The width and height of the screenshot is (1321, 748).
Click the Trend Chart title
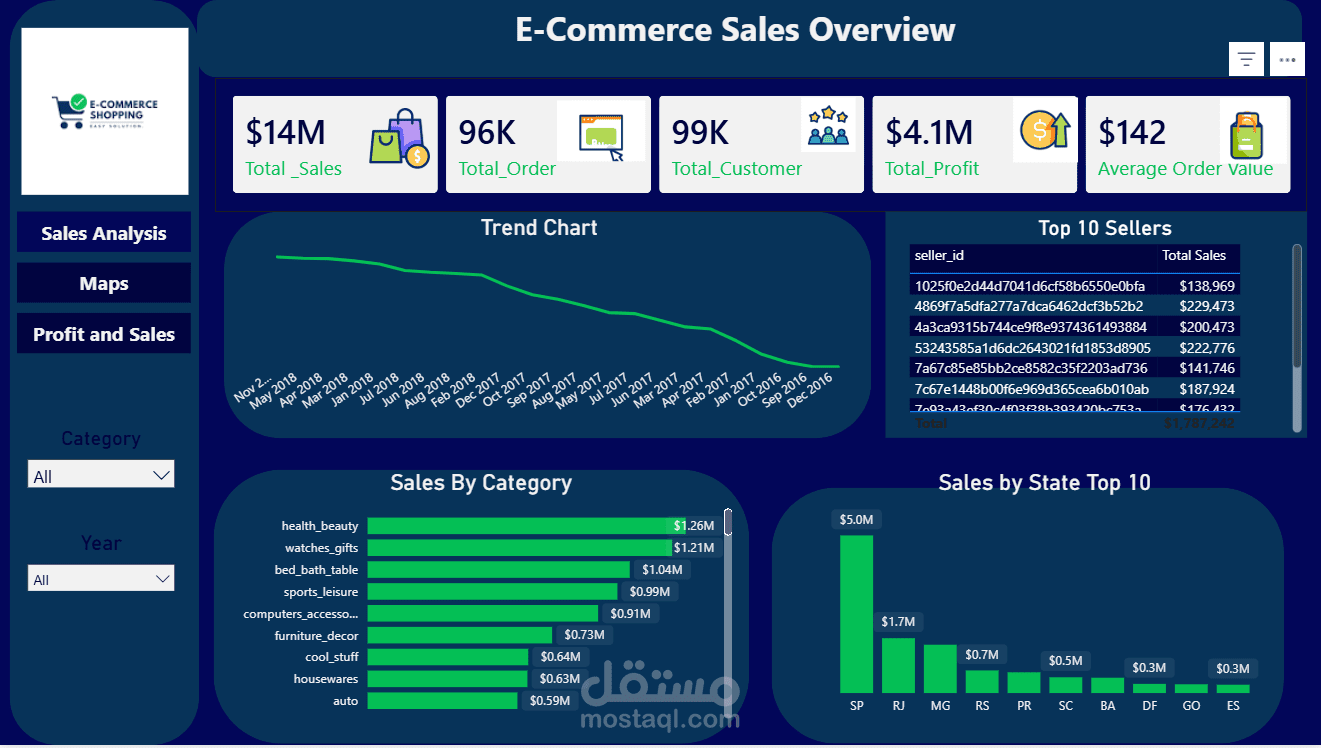tap(539, 228)
